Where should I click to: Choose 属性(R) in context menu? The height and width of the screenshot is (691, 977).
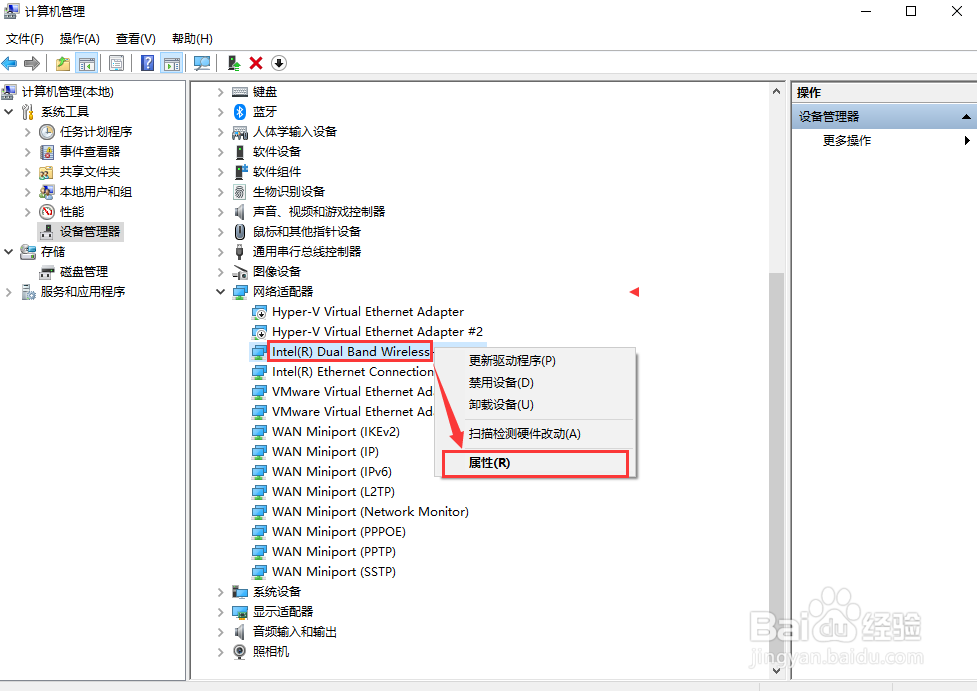(535, 464)
